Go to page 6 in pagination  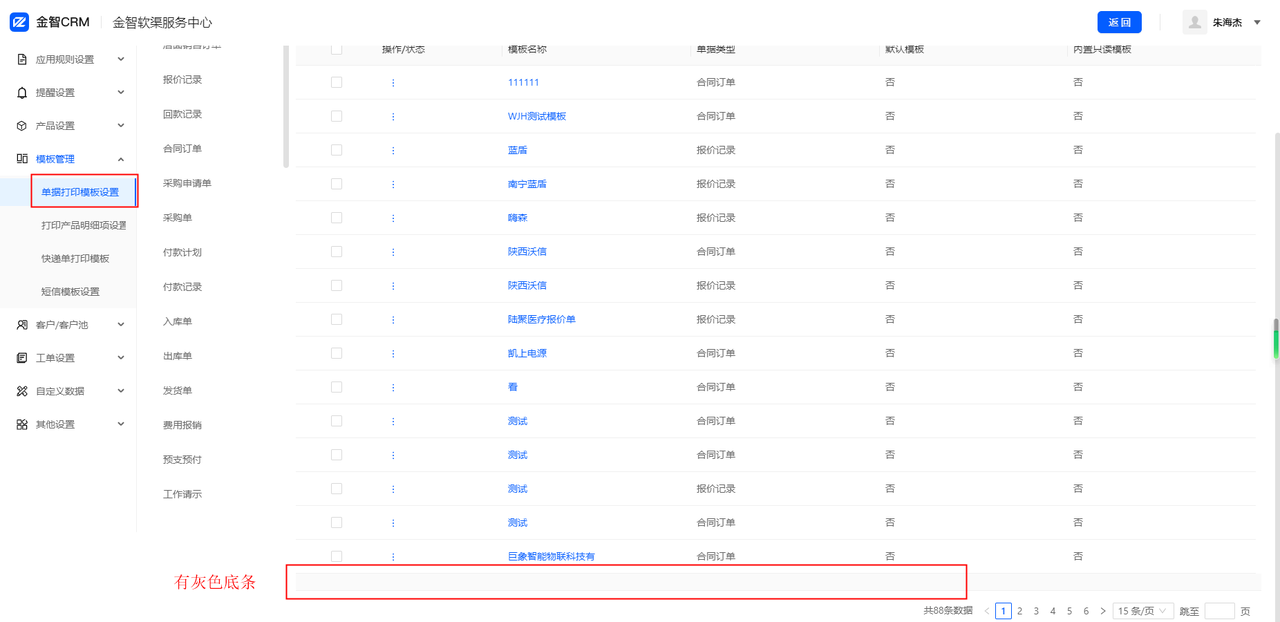tap(1086, 611)
